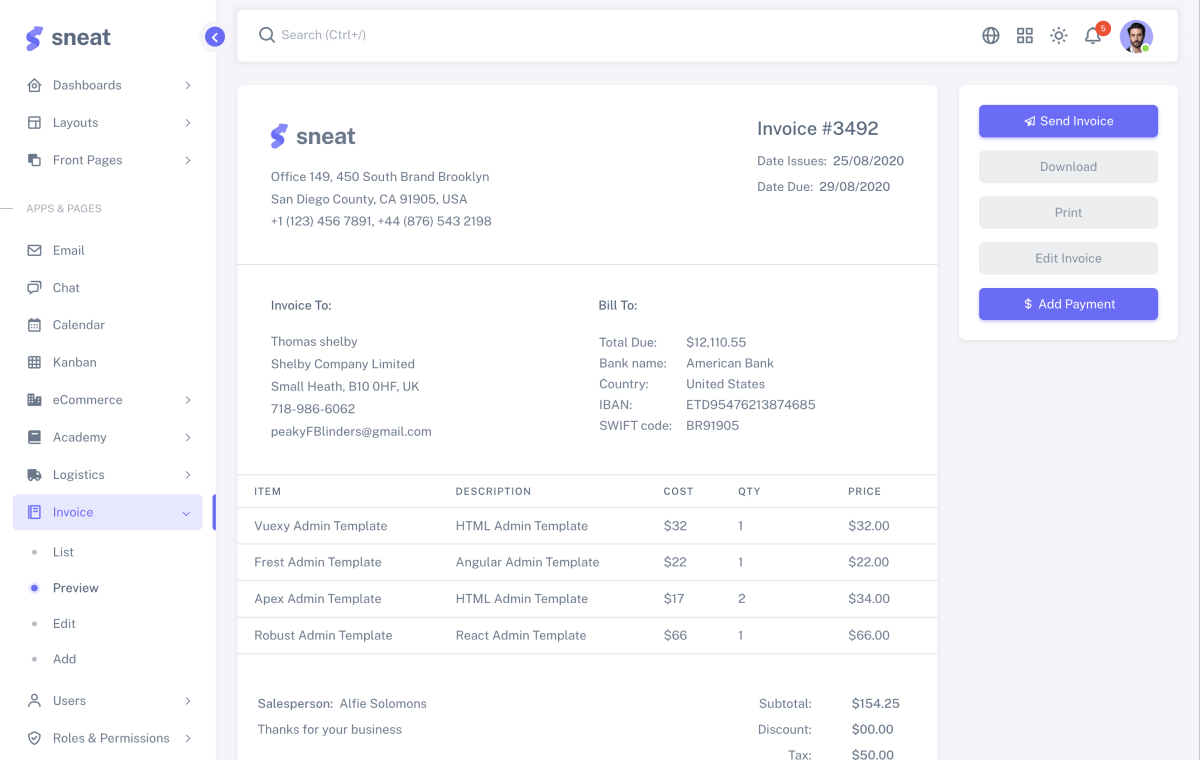
Task: Open the language selector globe icon
Action: point(990,35)
